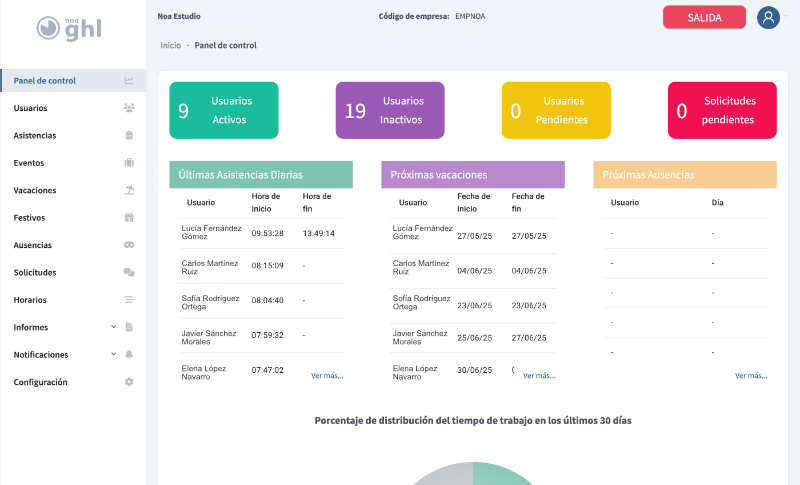
Task: Select Ausencias in the sidebar menu
Action: (x=33, y=245)
